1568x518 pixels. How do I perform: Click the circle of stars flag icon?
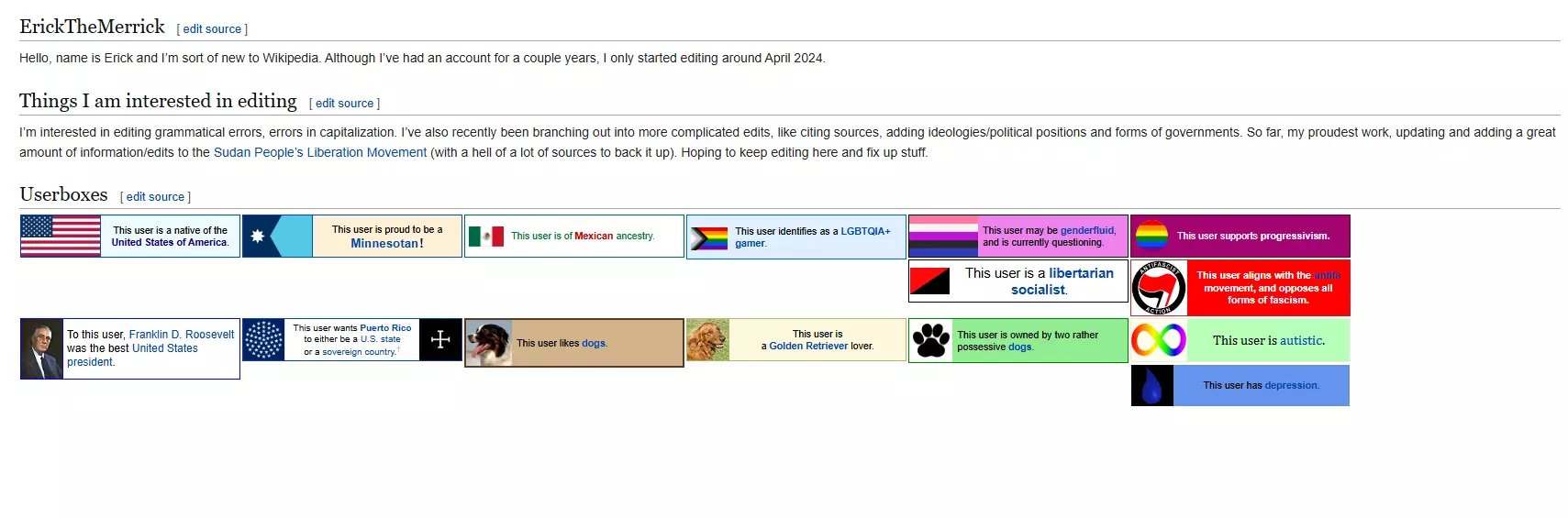(x=263, y=340)
